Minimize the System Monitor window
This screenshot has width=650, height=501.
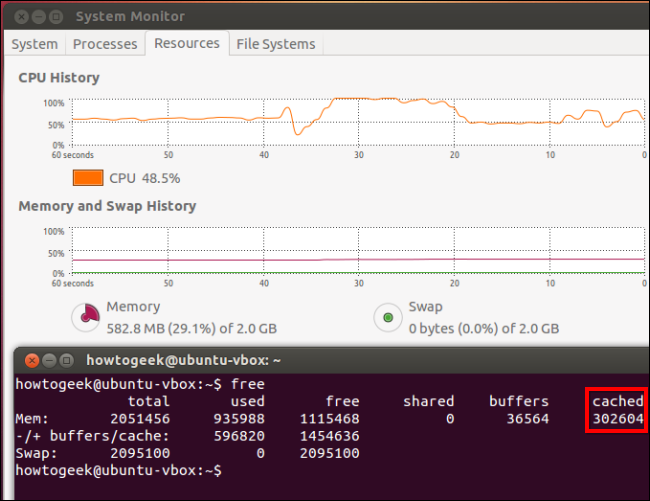[x=39, y=17]
